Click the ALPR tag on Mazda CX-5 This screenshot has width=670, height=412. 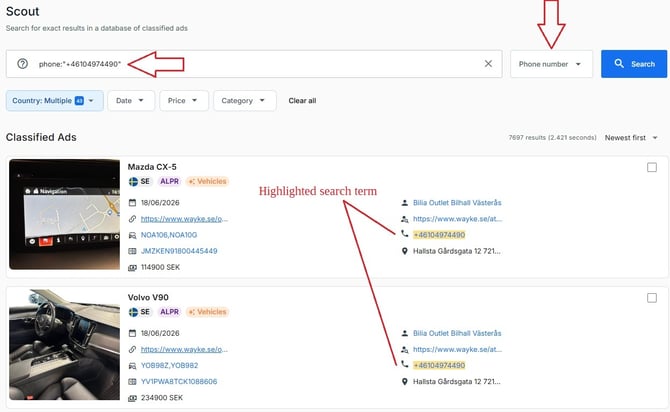click(169, 181)
